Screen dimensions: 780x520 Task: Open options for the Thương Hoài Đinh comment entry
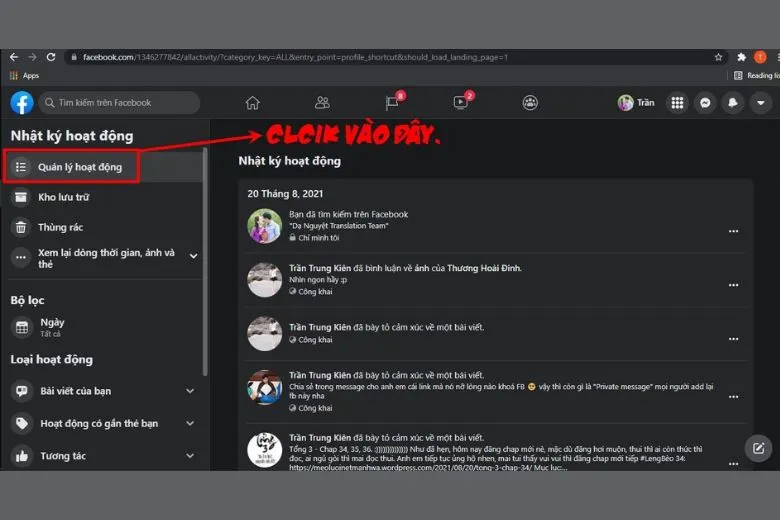733,285
